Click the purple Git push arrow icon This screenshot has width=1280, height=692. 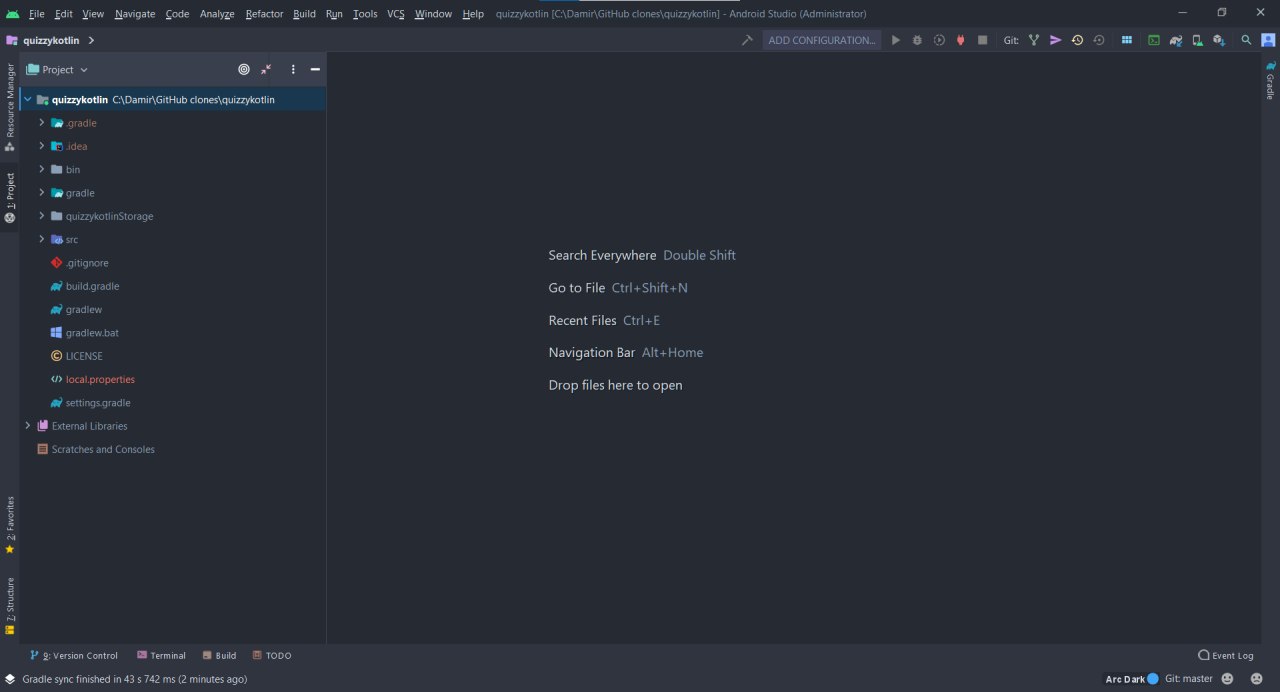(x=1055, y=40)
